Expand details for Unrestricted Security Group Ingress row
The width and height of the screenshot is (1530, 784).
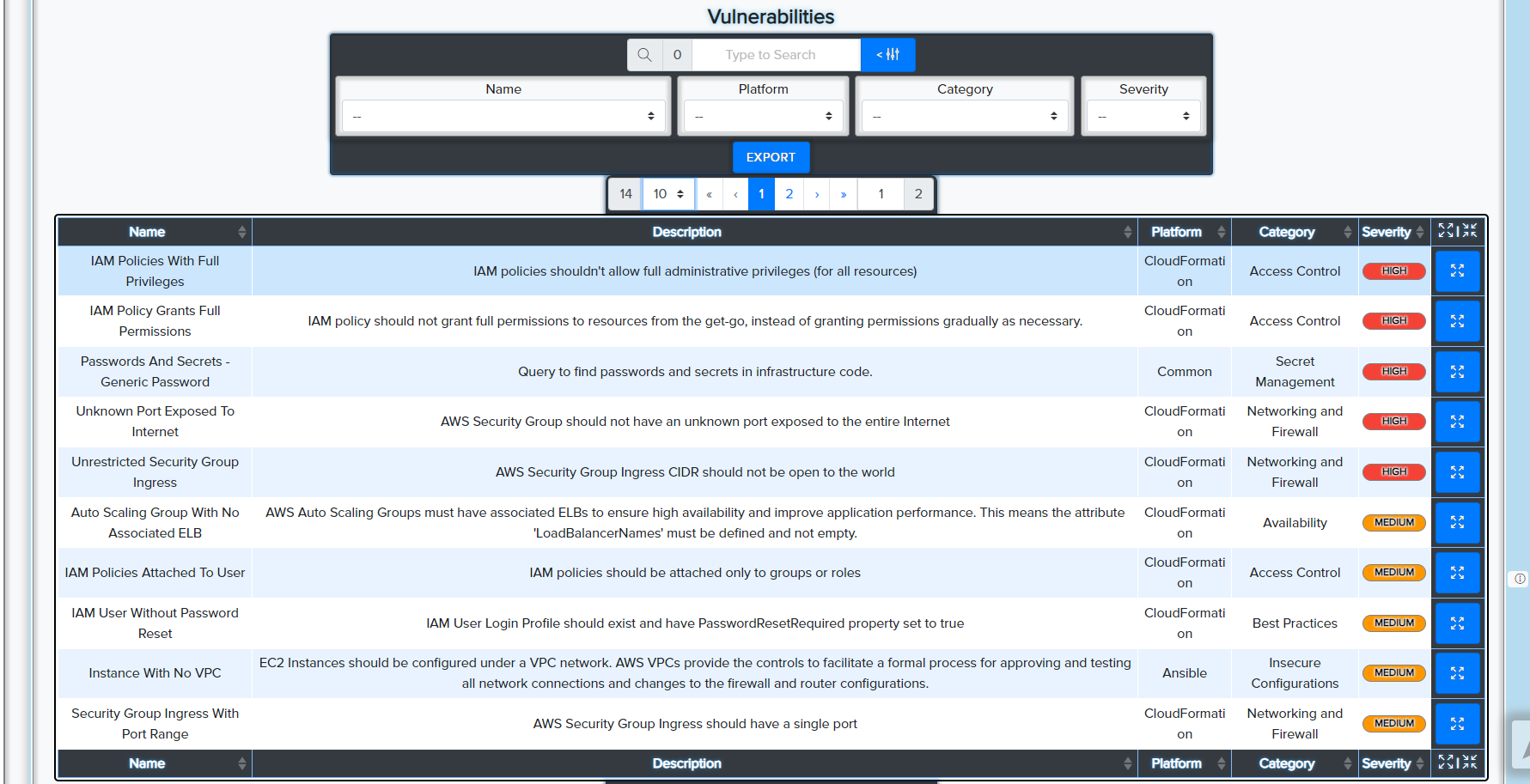pyautogui.click(x=1457, y=472)
